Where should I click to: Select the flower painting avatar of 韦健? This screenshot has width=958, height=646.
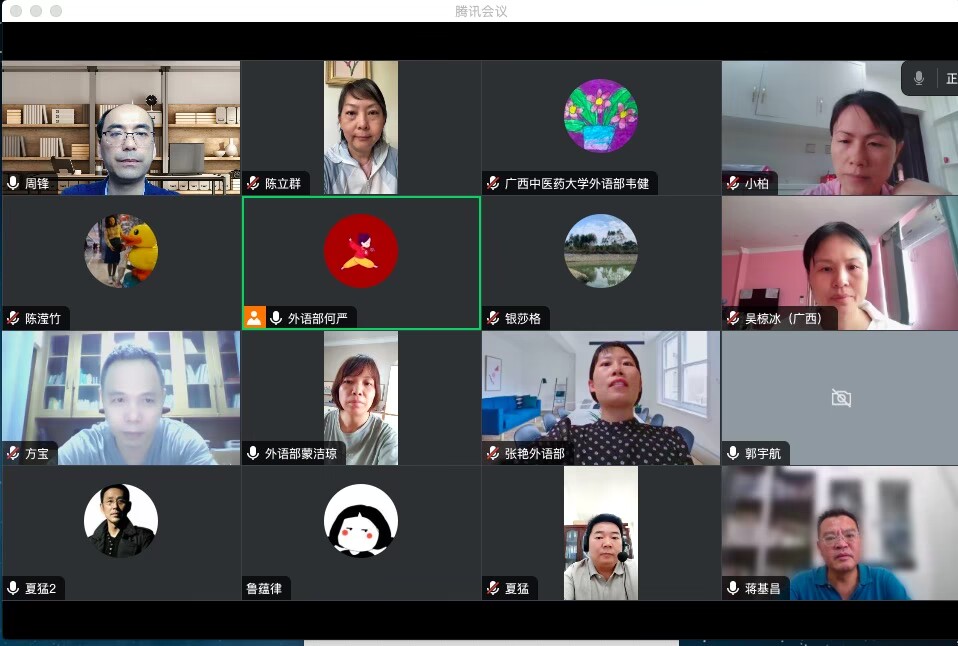coord(601,116)
